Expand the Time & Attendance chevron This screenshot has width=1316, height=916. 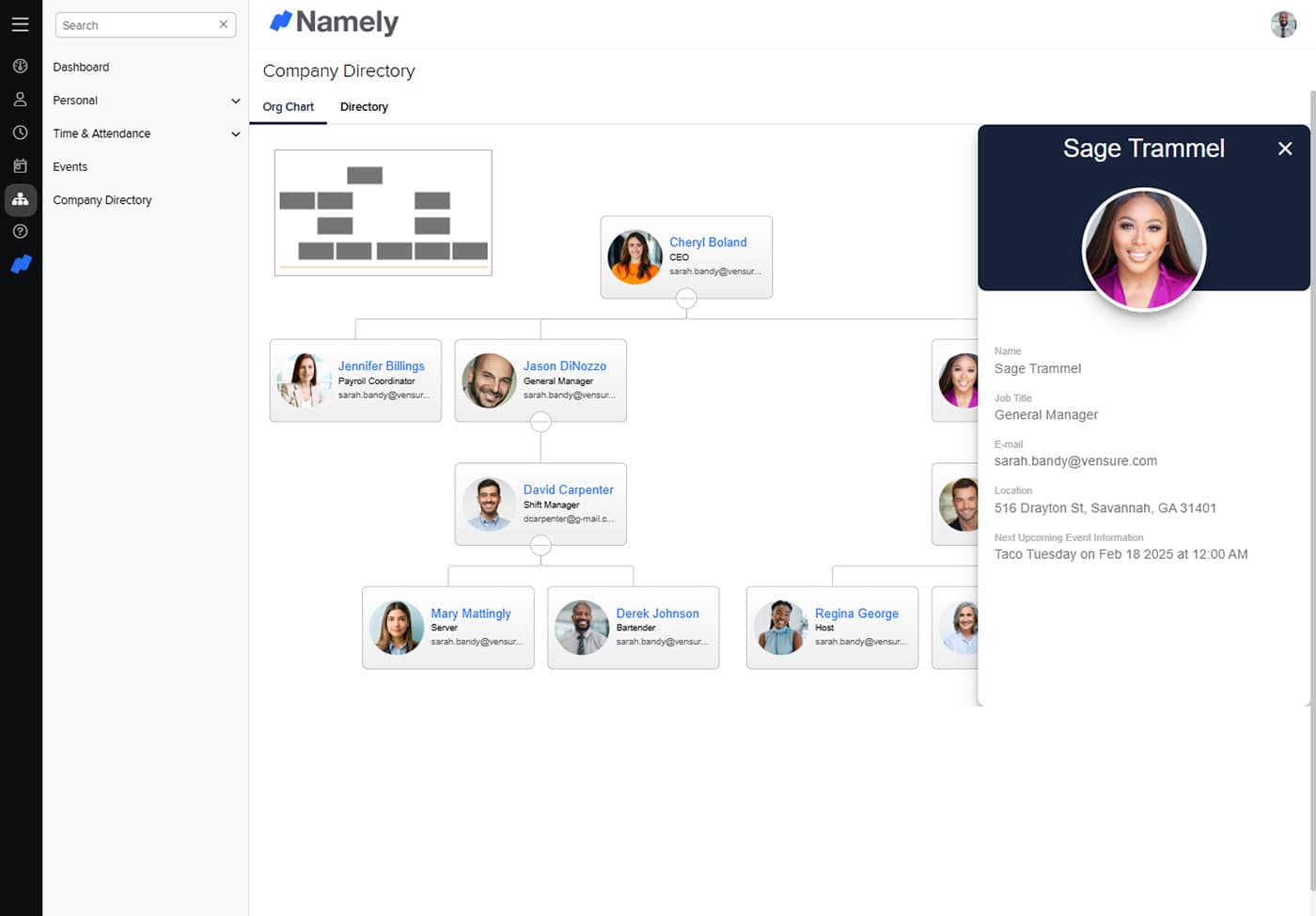coord(235,134)
